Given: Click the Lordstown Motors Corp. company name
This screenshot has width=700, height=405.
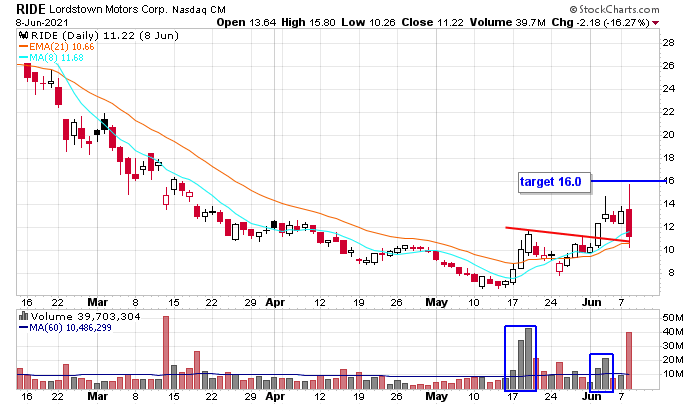Looking at the screenshot, I should [108, 9].
